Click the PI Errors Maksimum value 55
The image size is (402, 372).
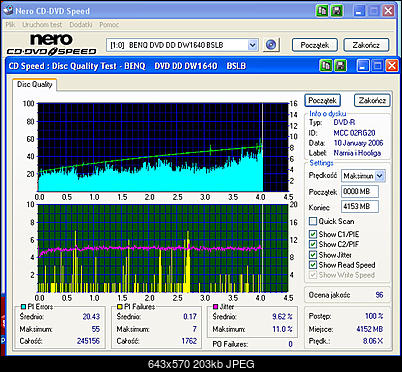tap(96, 329)
